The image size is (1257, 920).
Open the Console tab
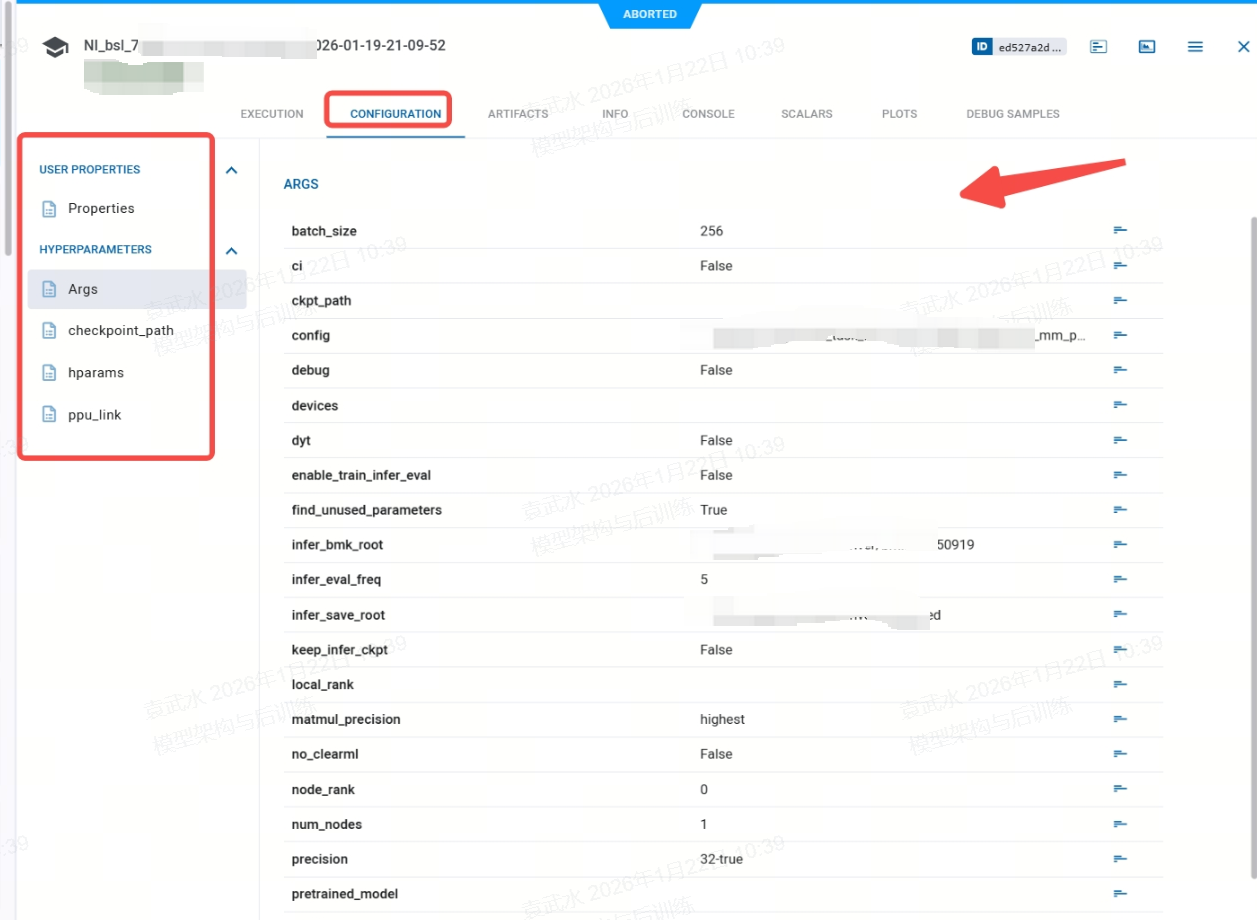tap(709, 114)
